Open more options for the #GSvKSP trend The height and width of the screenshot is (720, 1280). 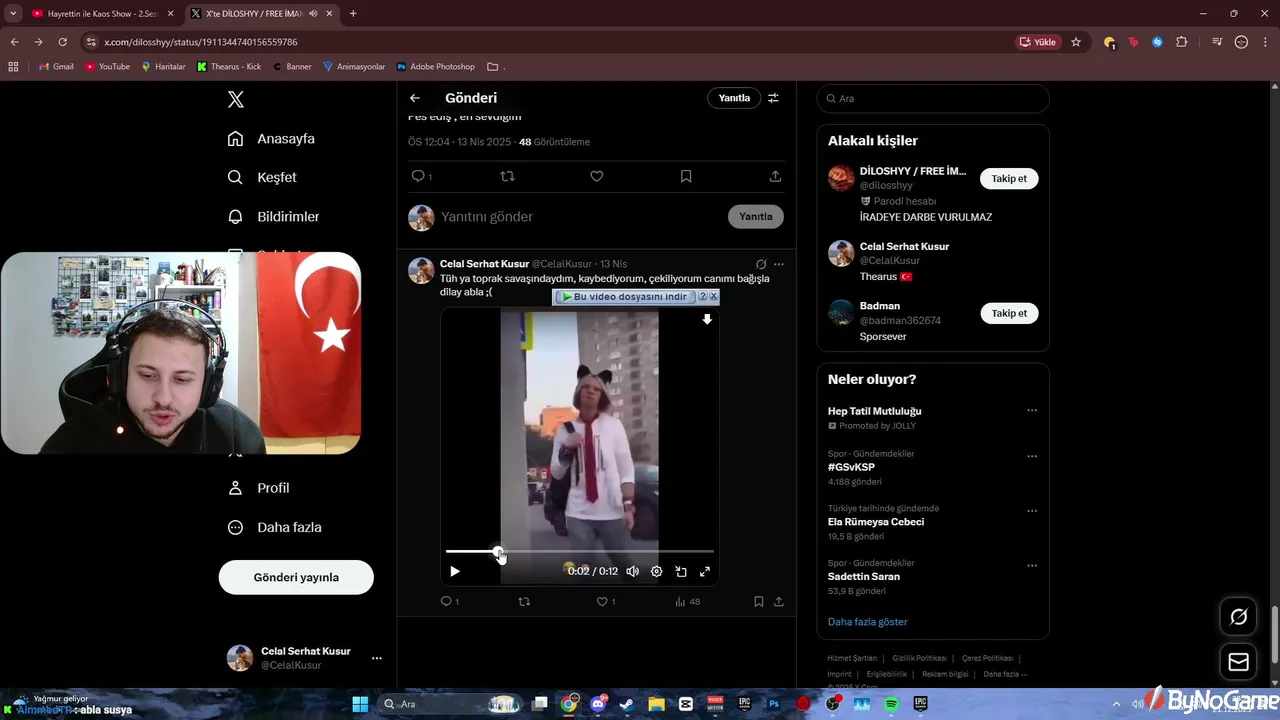pos(1032,456)
